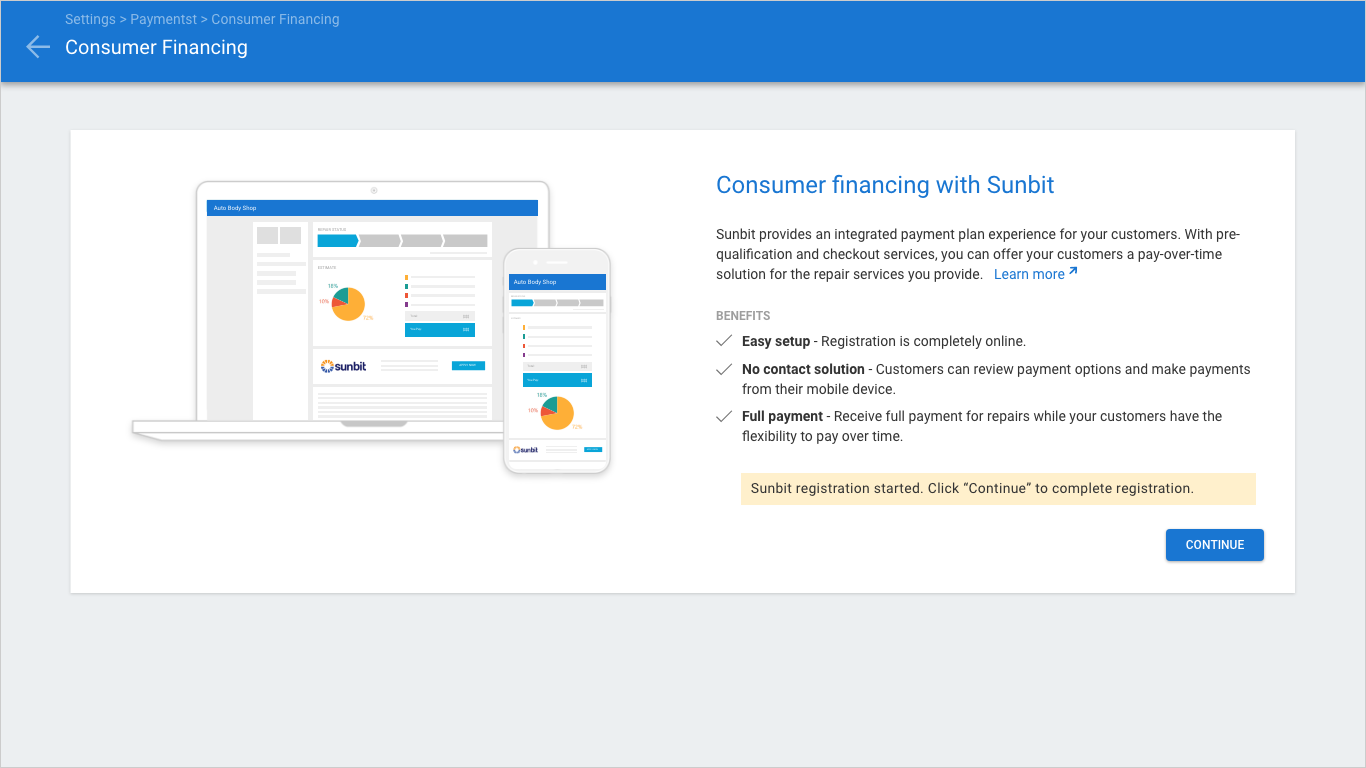
Task: Click the back arrow icon in header
Action: 38,47
